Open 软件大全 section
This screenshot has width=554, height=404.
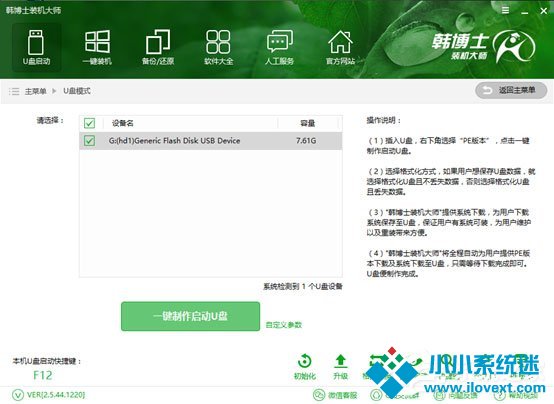click(218, 47)
